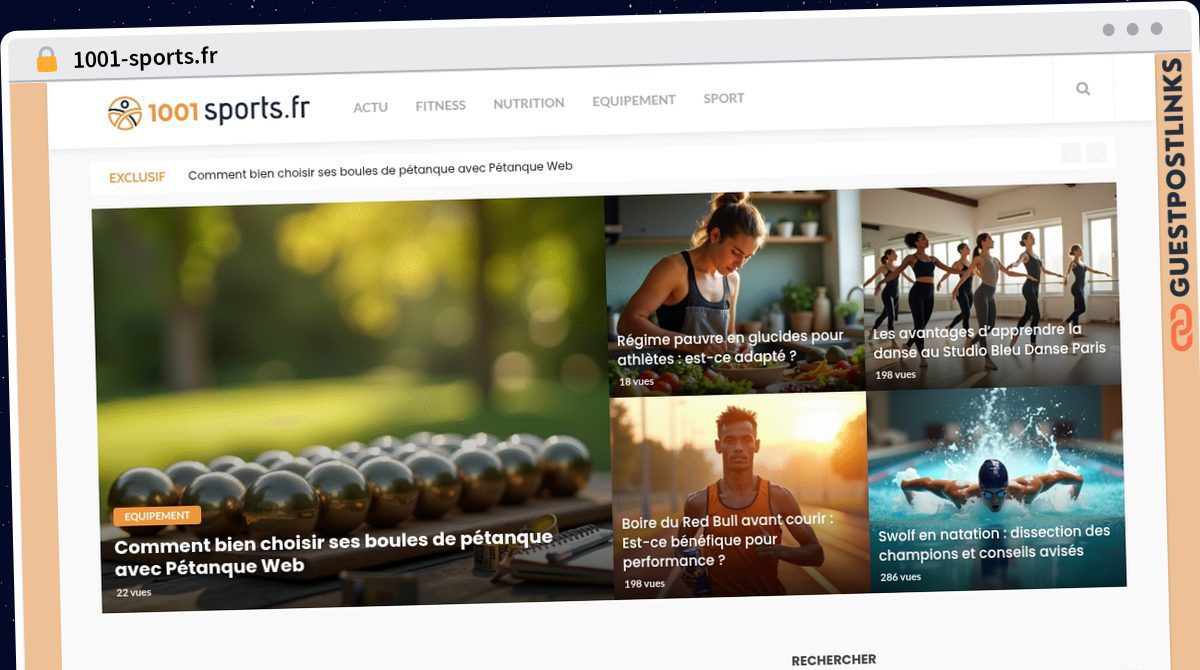Open the SPORT menu
Image resolution: width=1200 pixels, height=670 pixels.
[724, 98]
